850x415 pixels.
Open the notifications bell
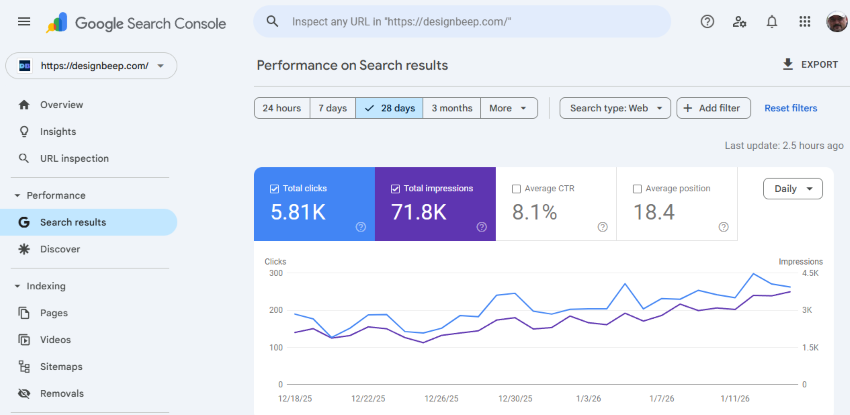pyautogui.click(x=772, y=21)
